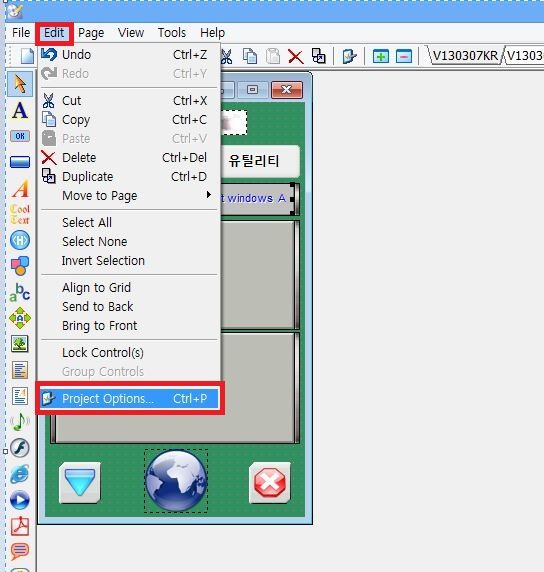This screenshot has width=544, height=572.
Task: Choose Lock Control(s)
Action: point(129,352)
